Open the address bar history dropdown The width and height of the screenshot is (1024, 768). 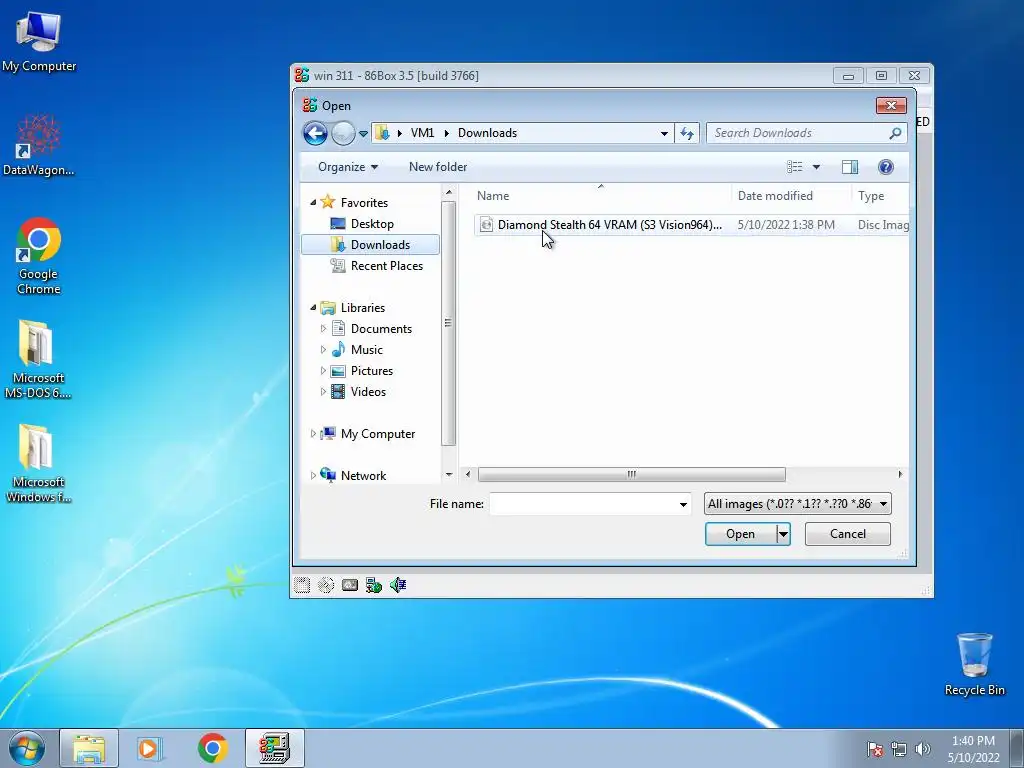(664, 133)
